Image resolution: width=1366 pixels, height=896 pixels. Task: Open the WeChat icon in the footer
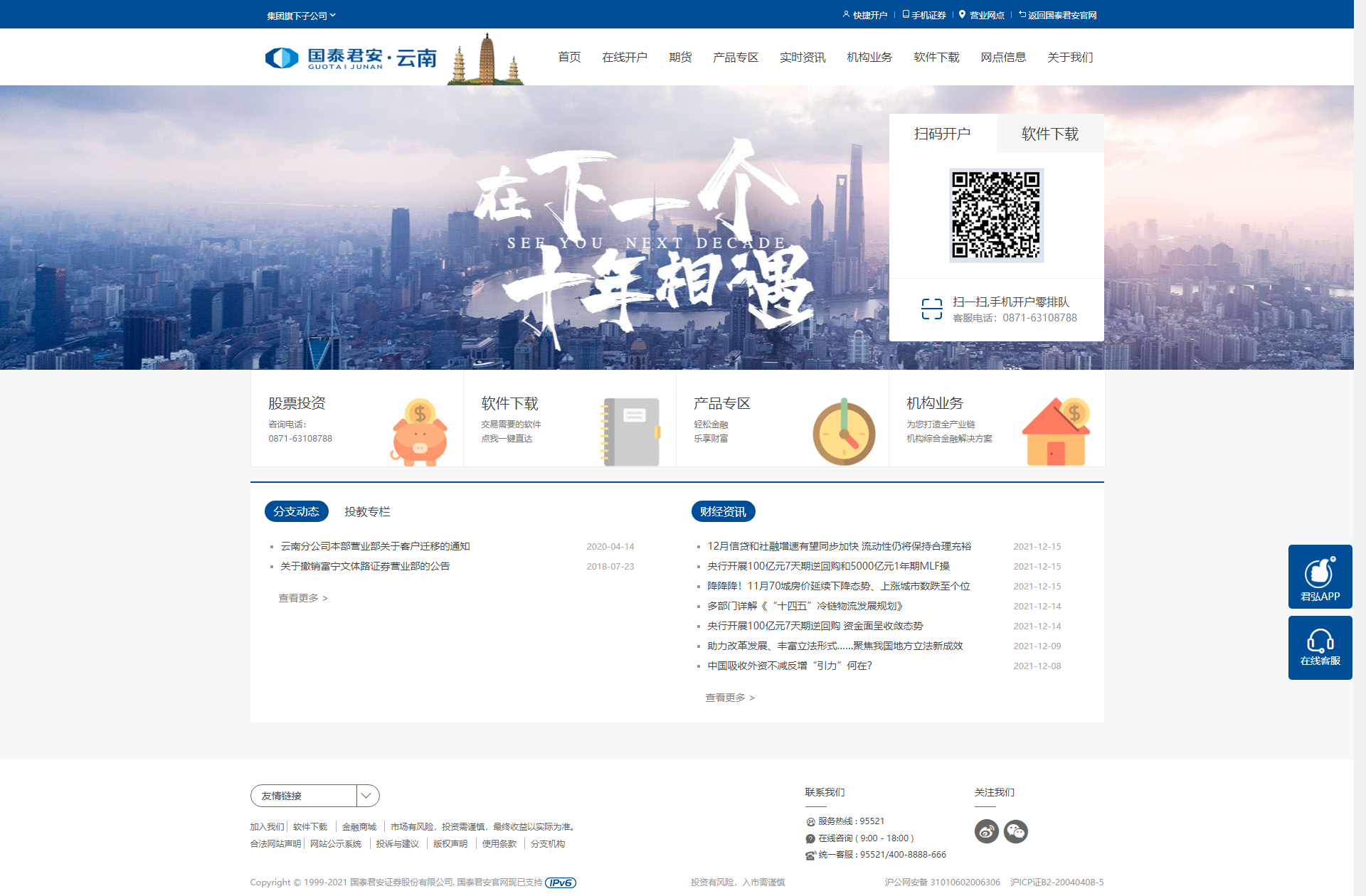point(1016,831)
